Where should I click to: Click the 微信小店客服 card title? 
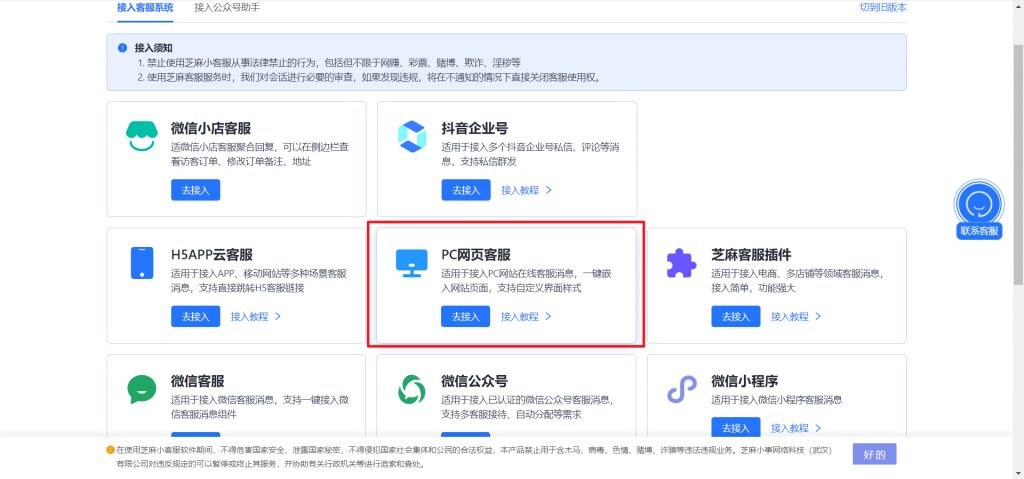211,128
